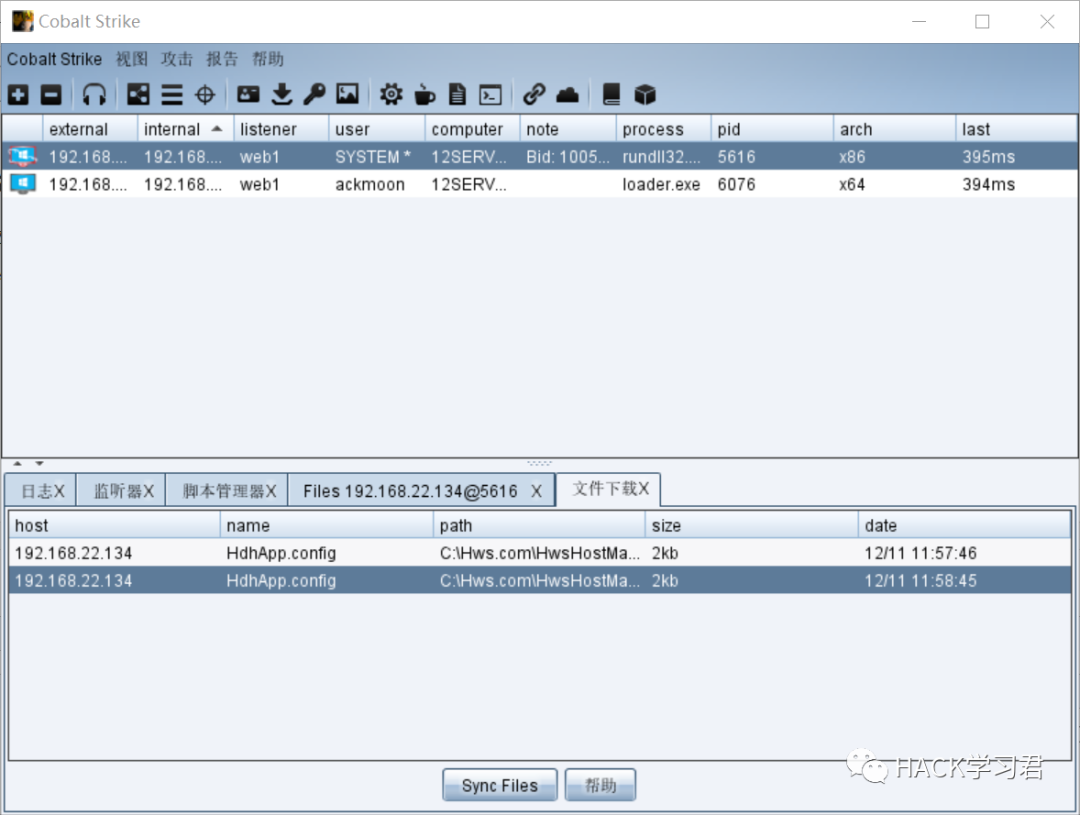Switch to pivot graph view icon
Viewport: 1080px width, 815px height.
click(x=138, y=94)
